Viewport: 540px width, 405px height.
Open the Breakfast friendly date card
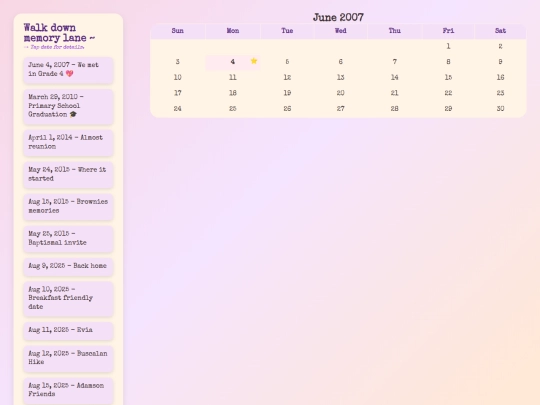[68, 298]
